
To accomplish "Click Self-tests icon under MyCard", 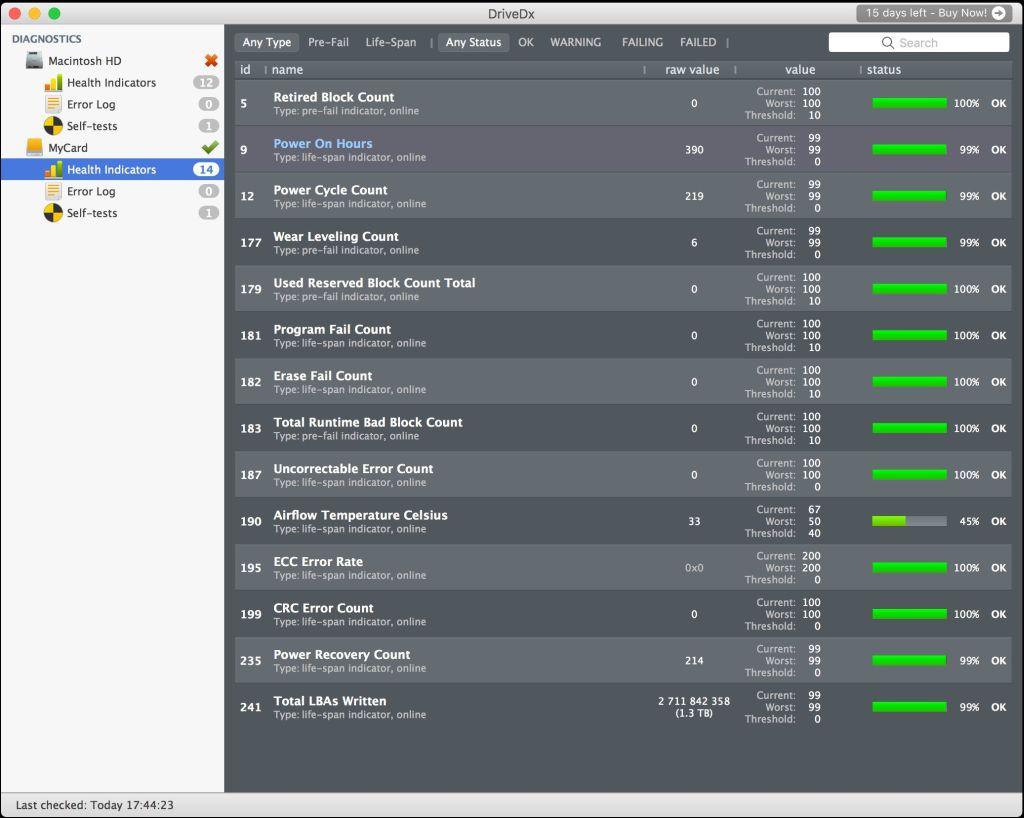I will tap(53, 213).
